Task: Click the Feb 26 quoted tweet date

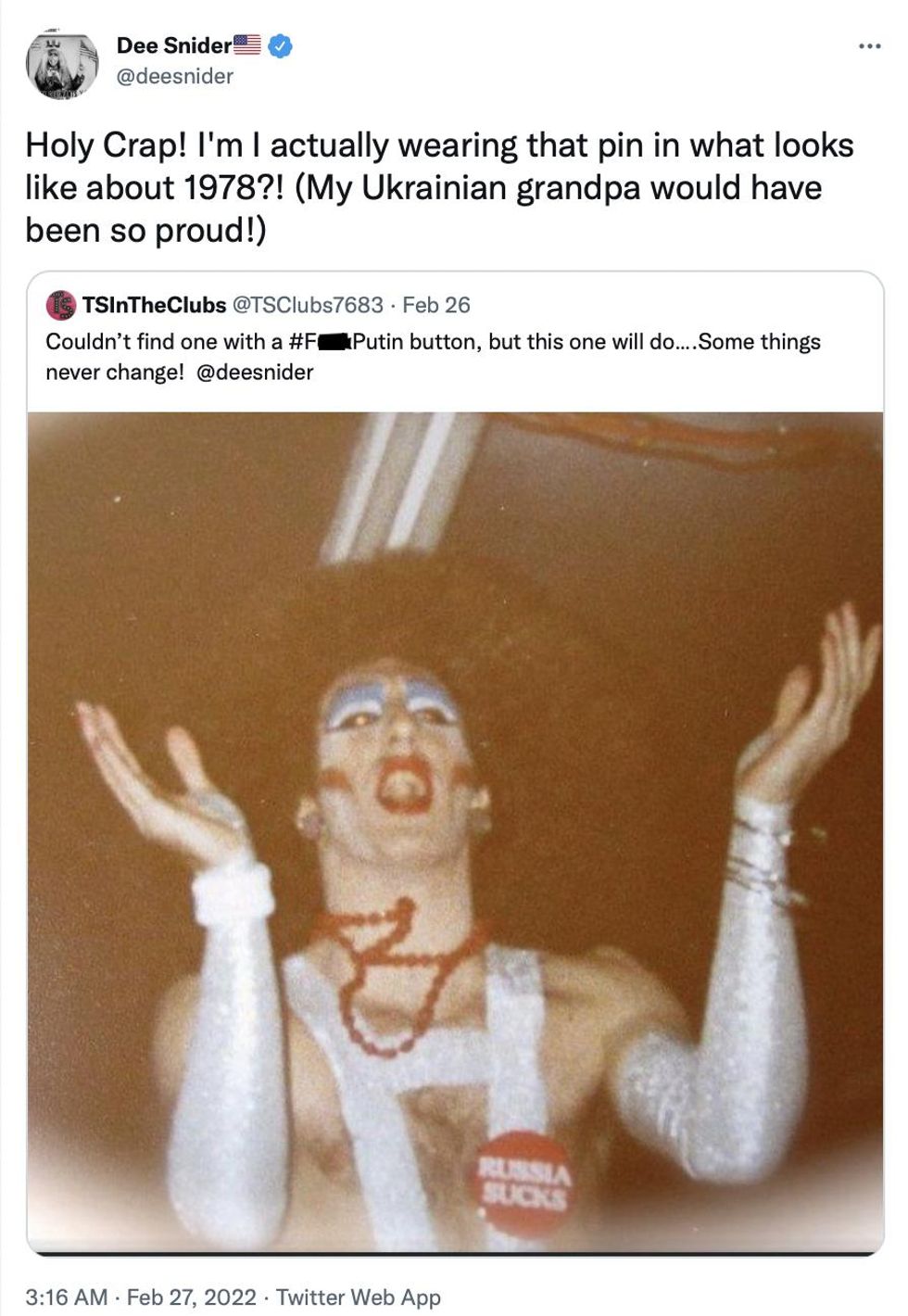Action: (x=436, y=305)
